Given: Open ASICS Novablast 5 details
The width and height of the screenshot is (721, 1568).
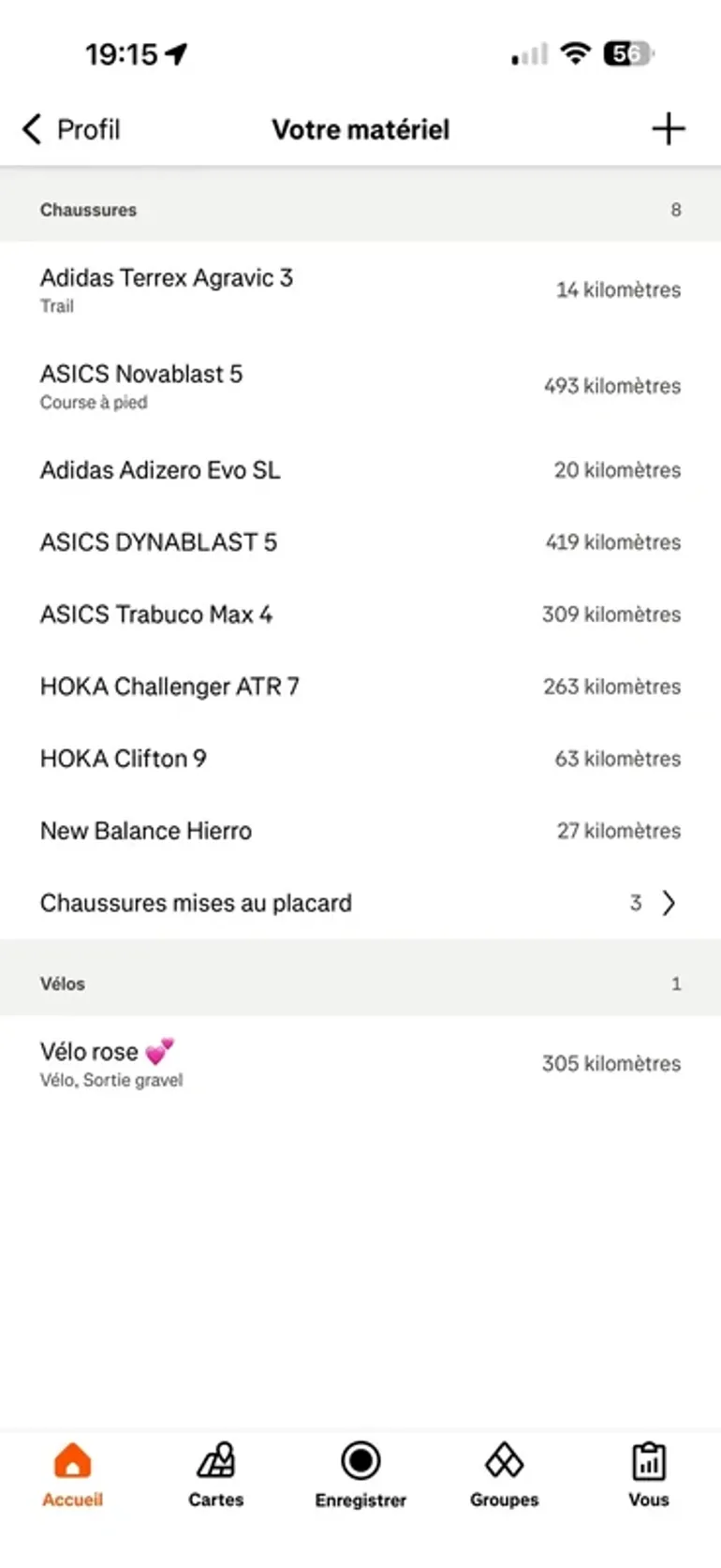Looking at the screenshot, I should (360, 386).
